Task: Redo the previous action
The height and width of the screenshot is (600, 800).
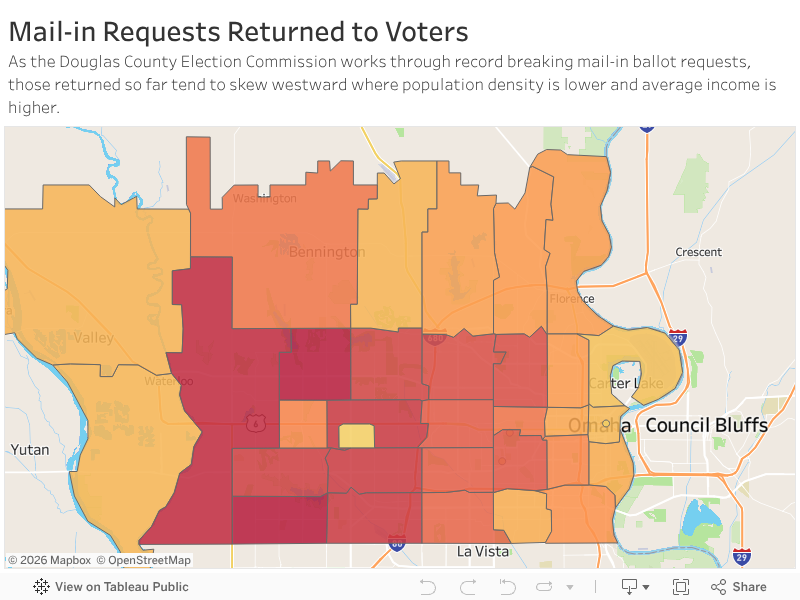Action: click(467, 587)
